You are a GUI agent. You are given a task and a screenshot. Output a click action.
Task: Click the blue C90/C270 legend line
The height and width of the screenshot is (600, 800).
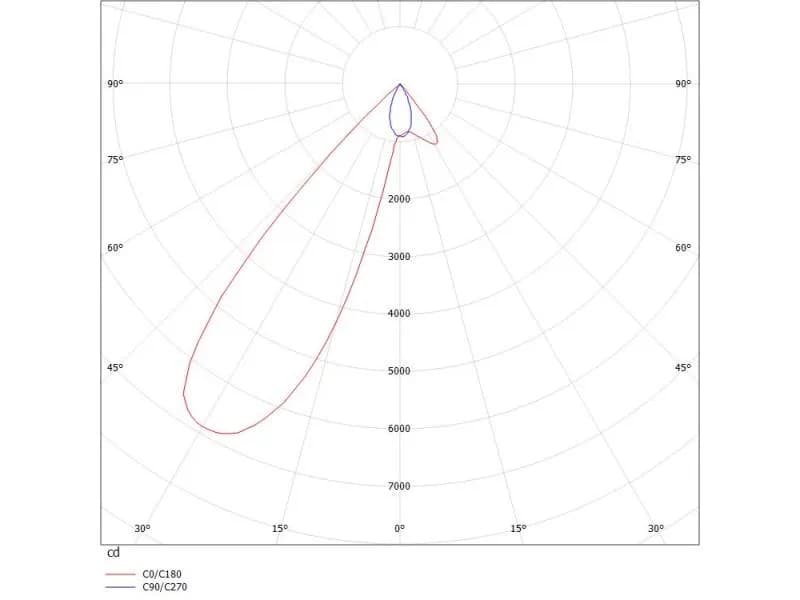click(120, 587)
